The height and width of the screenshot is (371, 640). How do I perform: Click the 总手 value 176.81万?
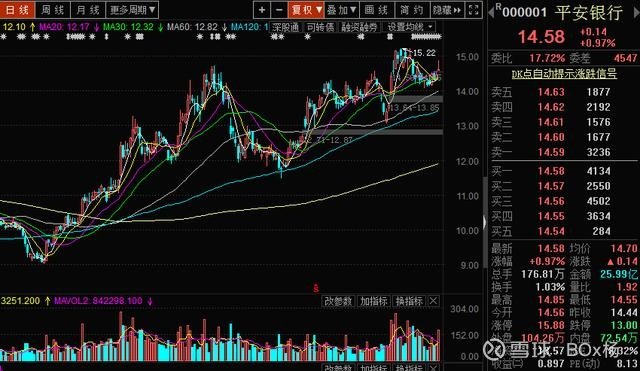(x=543, y=274)
